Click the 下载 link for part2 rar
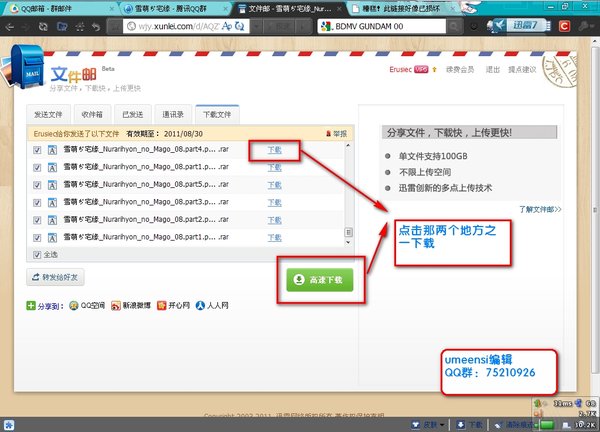The image size is (600, 432). (274, 220)
